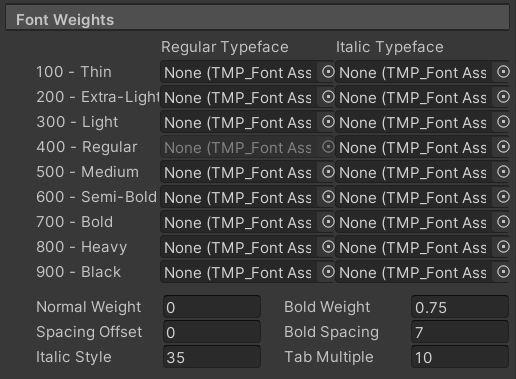Open object picker for 100 Thin italic typeface
This screenshot has height=379, width=516.
(503, 72)
